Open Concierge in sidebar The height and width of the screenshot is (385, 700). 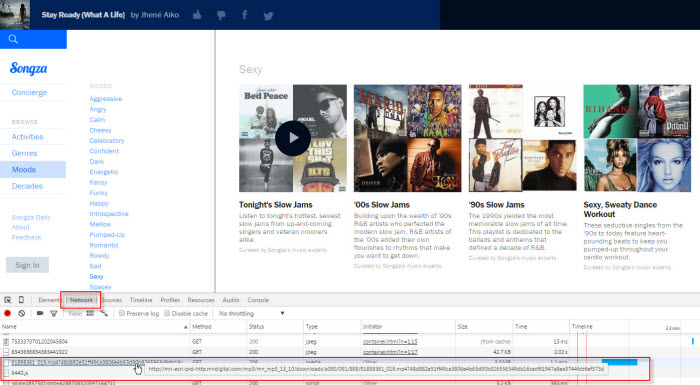pos(29,92)
